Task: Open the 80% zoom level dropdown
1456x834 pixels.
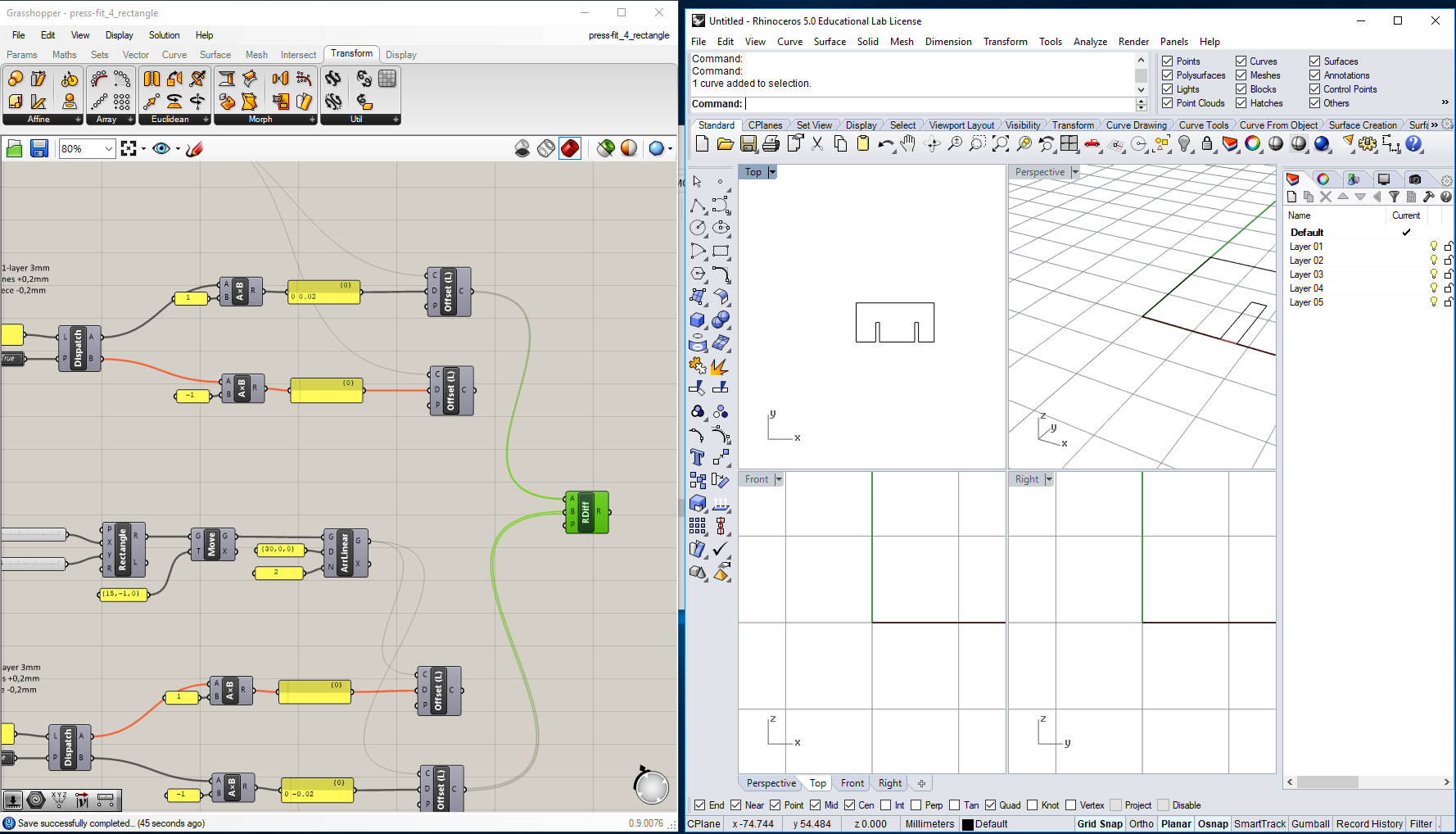Action: coord(108,148)
